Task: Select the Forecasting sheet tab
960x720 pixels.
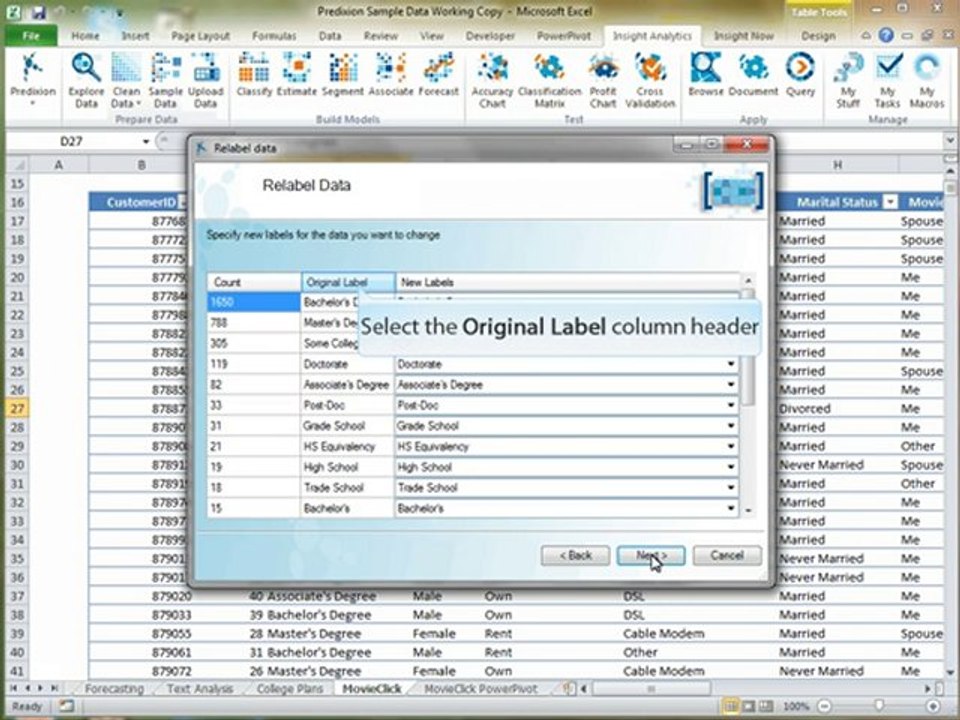Action: 114,688
